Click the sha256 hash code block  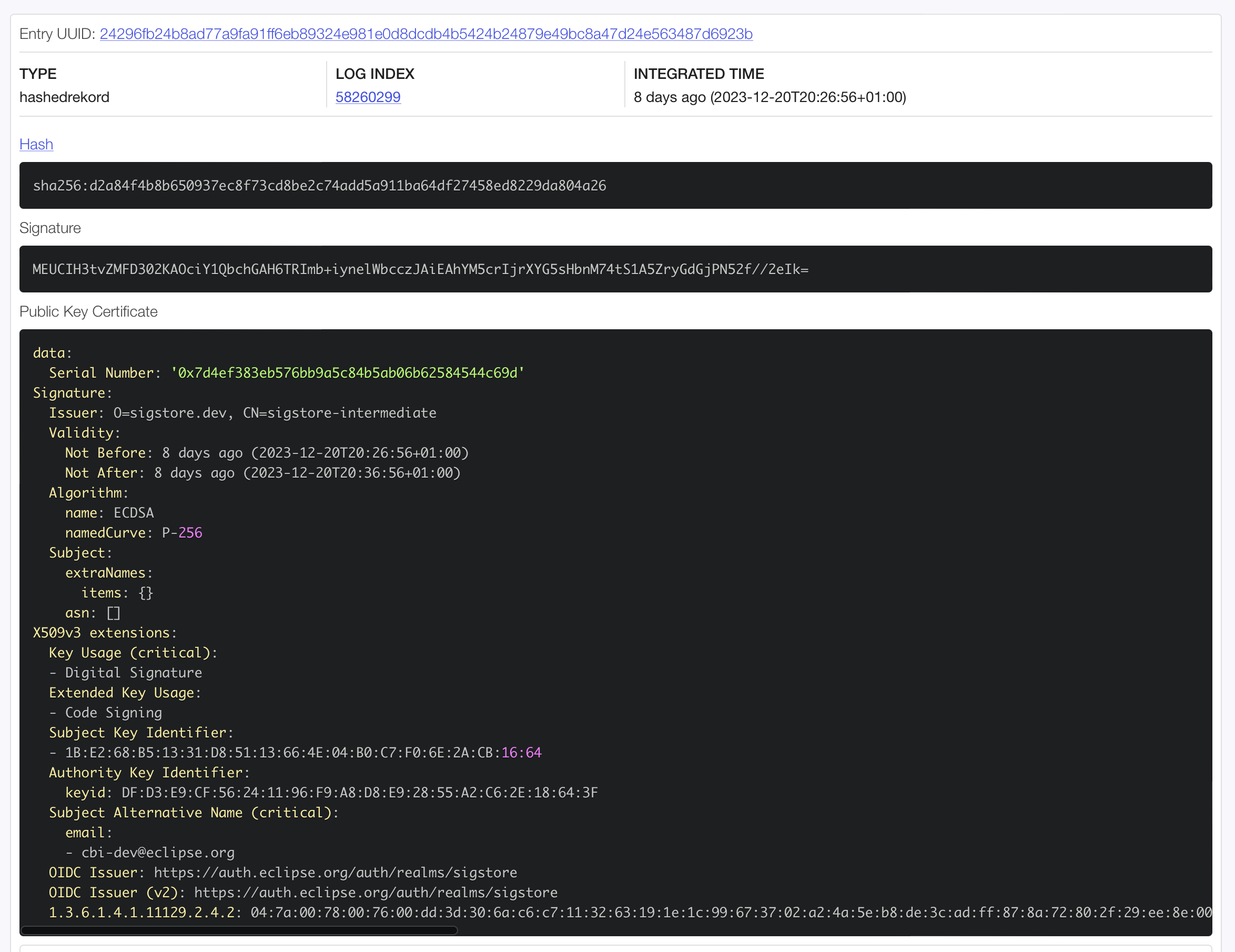click(319, 186)
